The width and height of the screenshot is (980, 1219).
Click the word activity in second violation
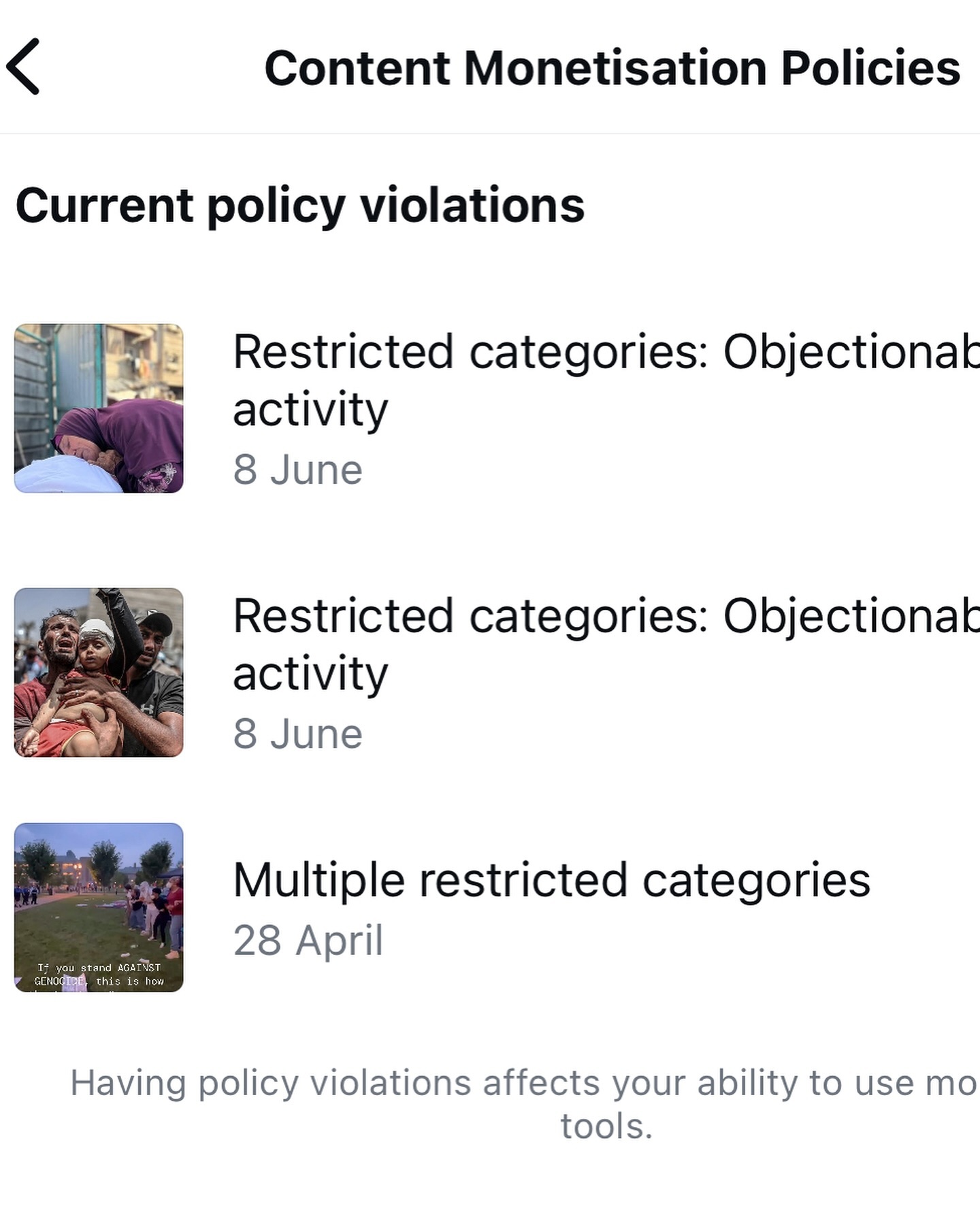[310, 674]
